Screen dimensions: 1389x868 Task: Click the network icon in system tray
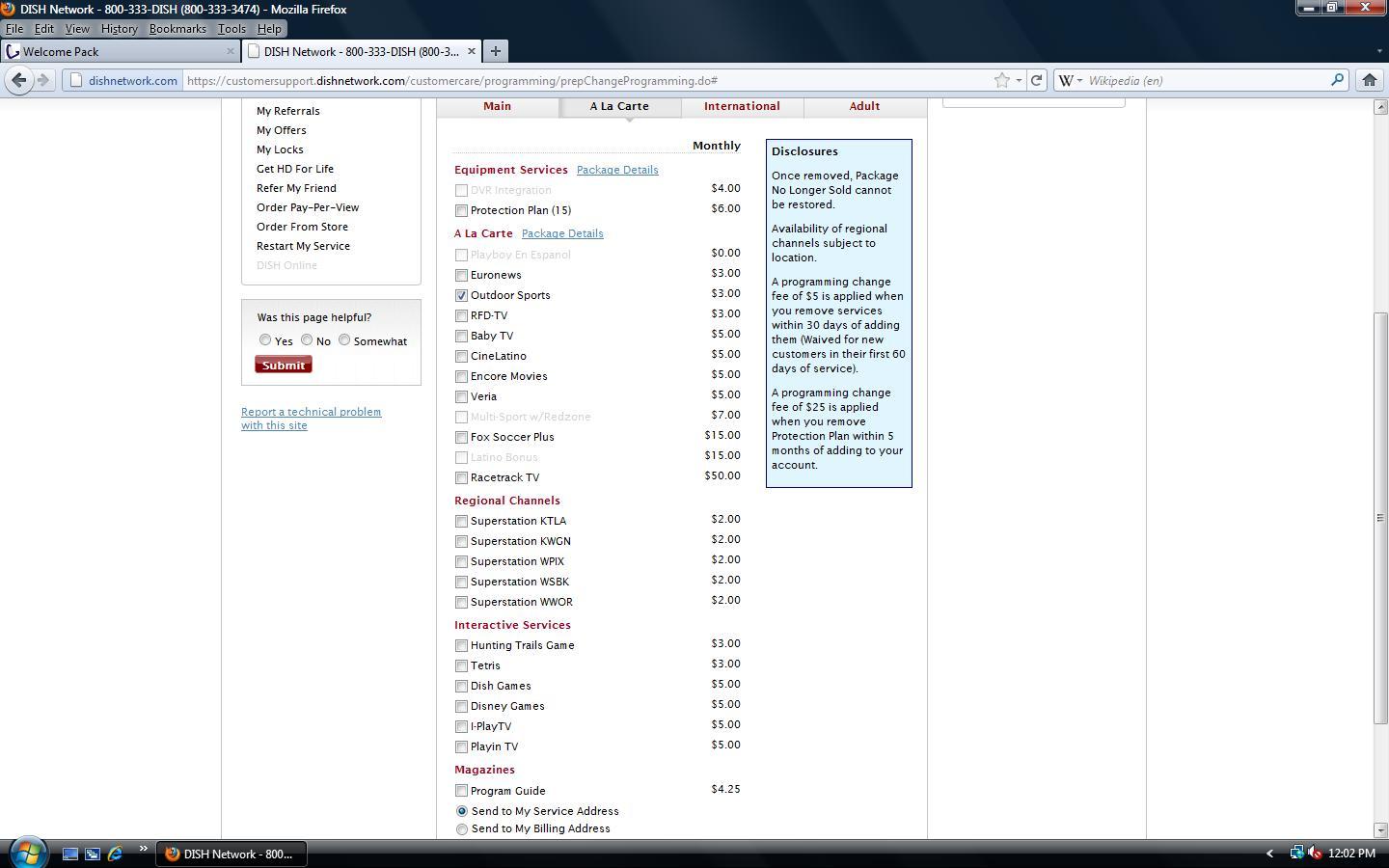(x=1296, y=854)
